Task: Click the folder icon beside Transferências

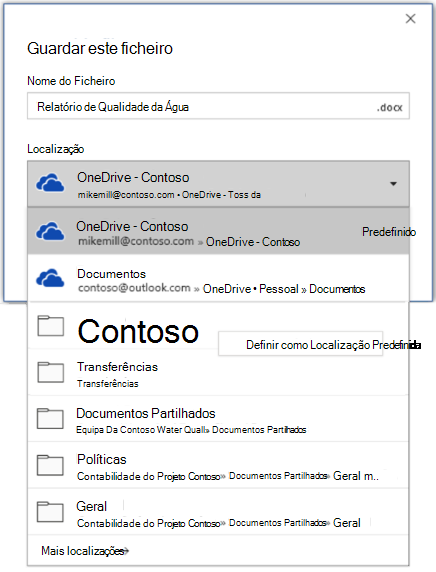Action: pyautogui.click(x=51, y=372)
